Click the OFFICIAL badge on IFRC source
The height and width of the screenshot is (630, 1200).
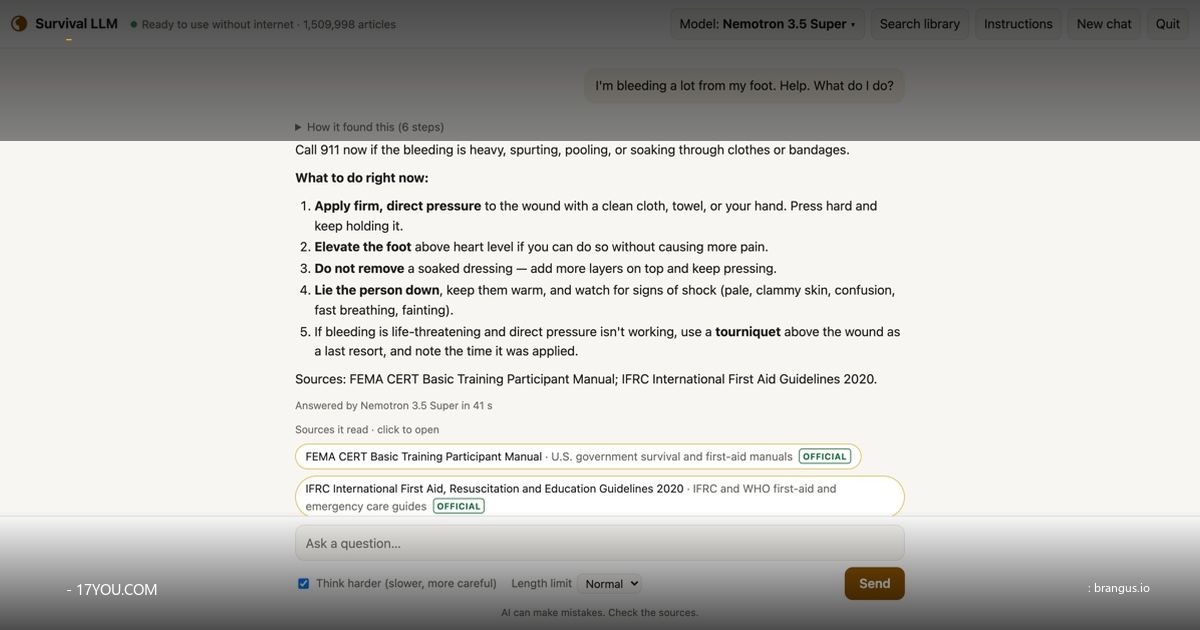point(459,507)
